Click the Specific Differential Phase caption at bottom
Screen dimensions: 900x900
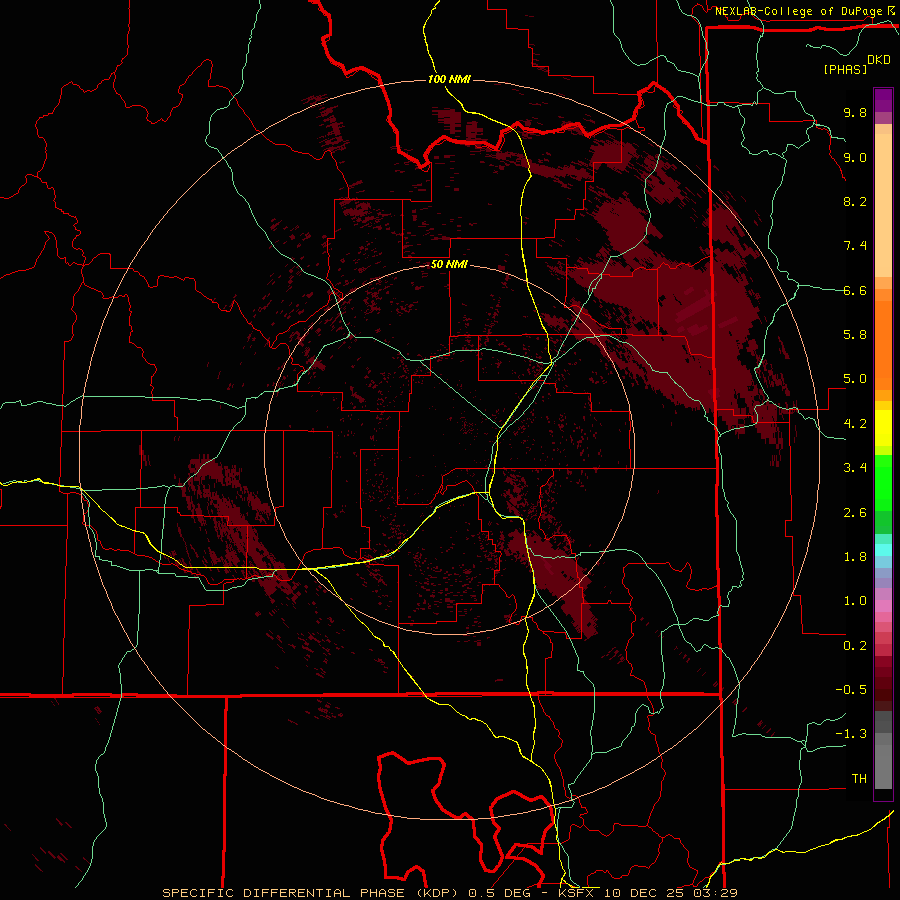(x=450, y=893)
